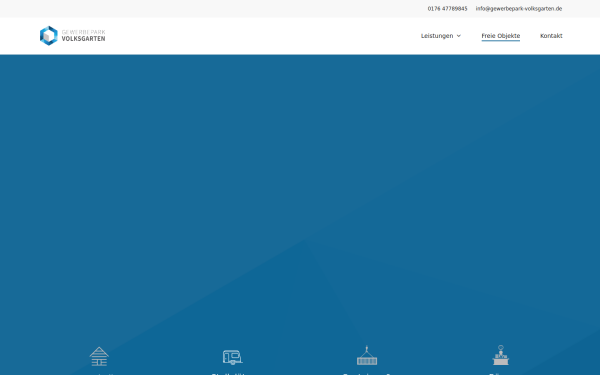
Task: Email info@gewerbepark-volksgarten.de
Action: click(x=518, y=8)
